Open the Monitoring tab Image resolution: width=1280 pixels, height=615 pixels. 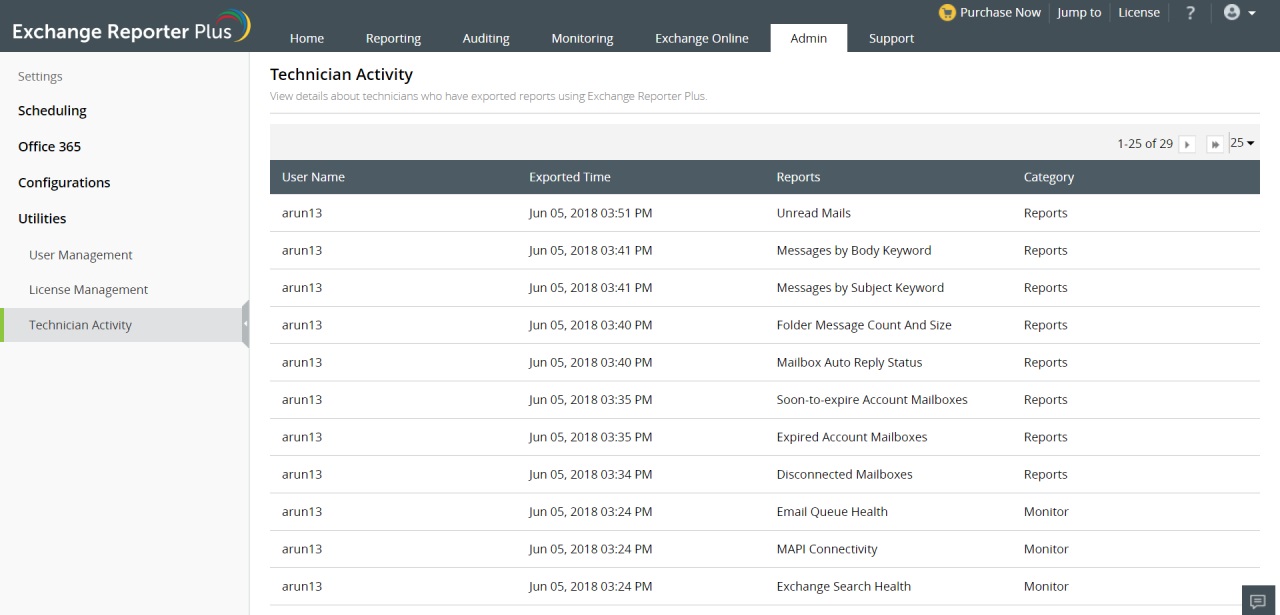(x=582, y=38)
